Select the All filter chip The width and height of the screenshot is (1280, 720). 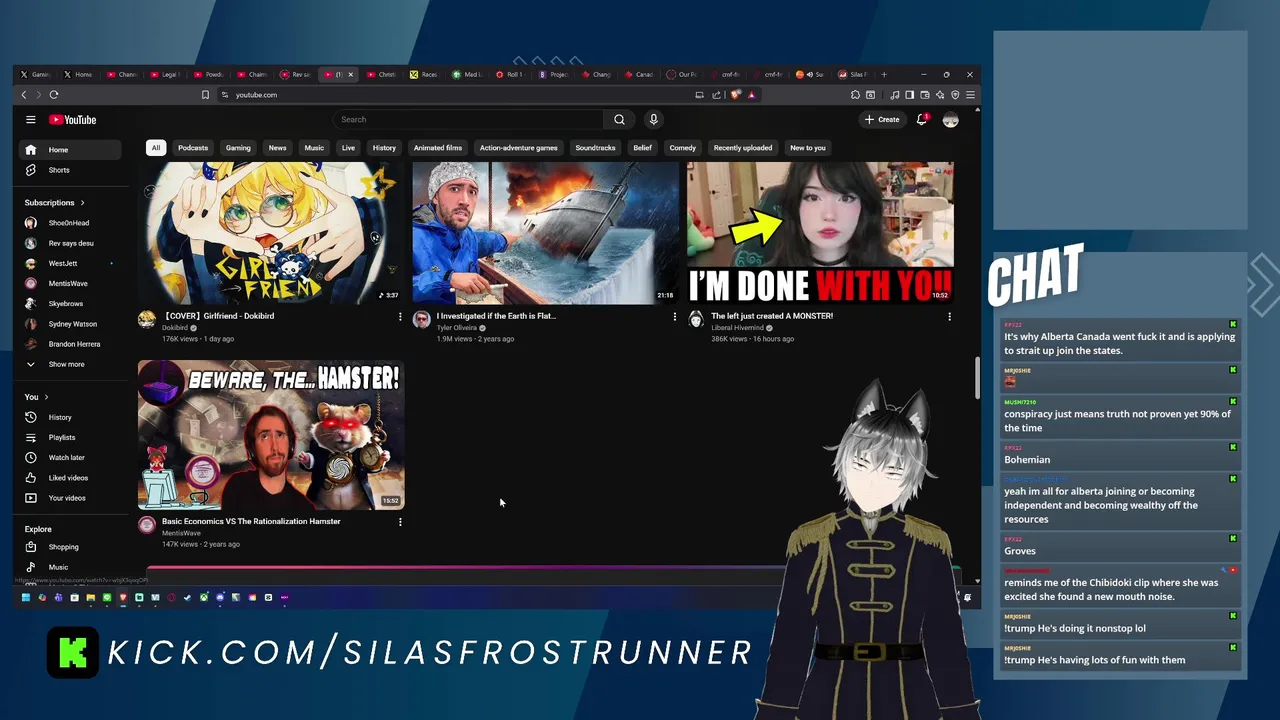(155, 148)
